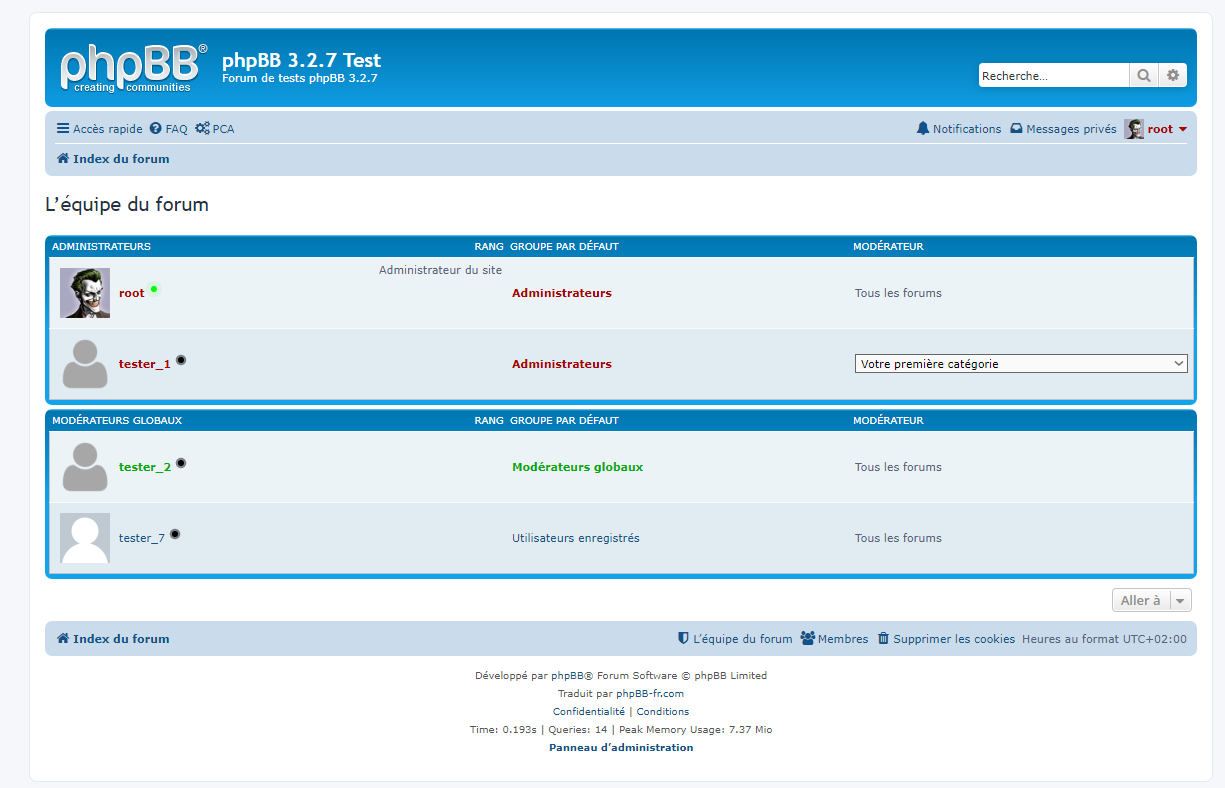Click L'équipe du forum footer link
This screenshot has height=788, width=1225.
[735, 639]
